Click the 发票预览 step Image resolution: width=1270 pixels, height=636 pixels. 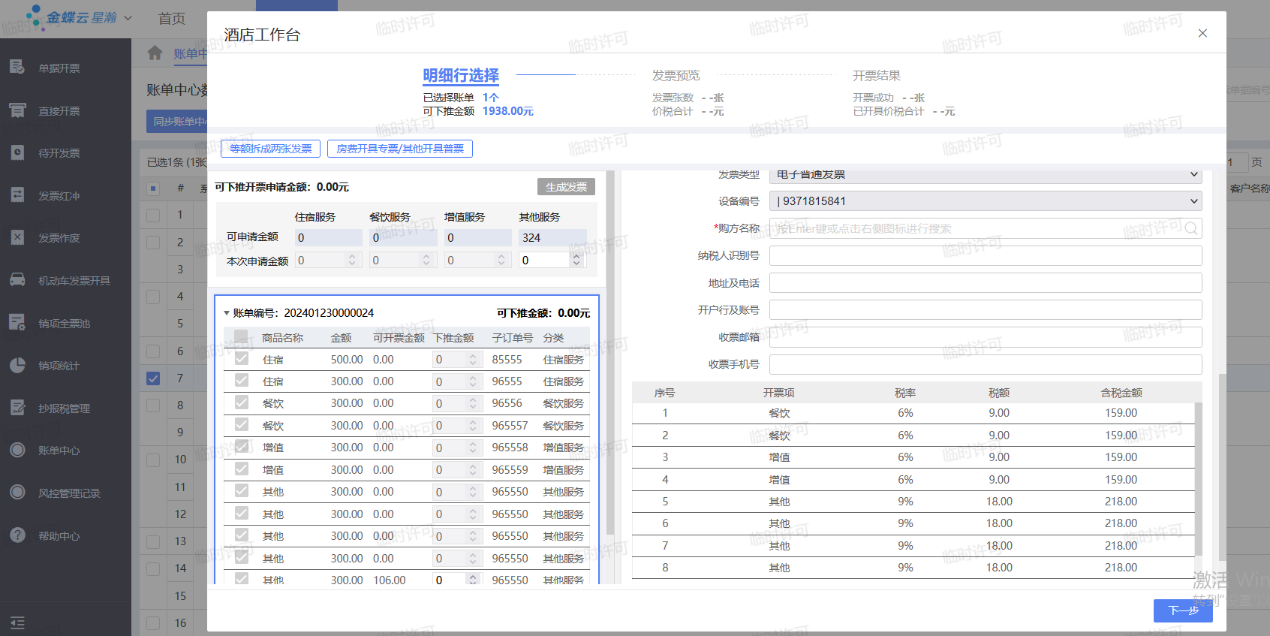tap(676, 75)
